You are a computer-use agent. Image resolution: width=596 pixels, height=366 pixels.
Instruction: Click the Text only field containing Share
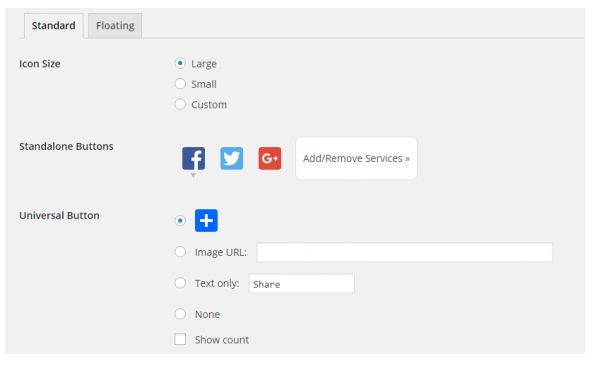301,284
